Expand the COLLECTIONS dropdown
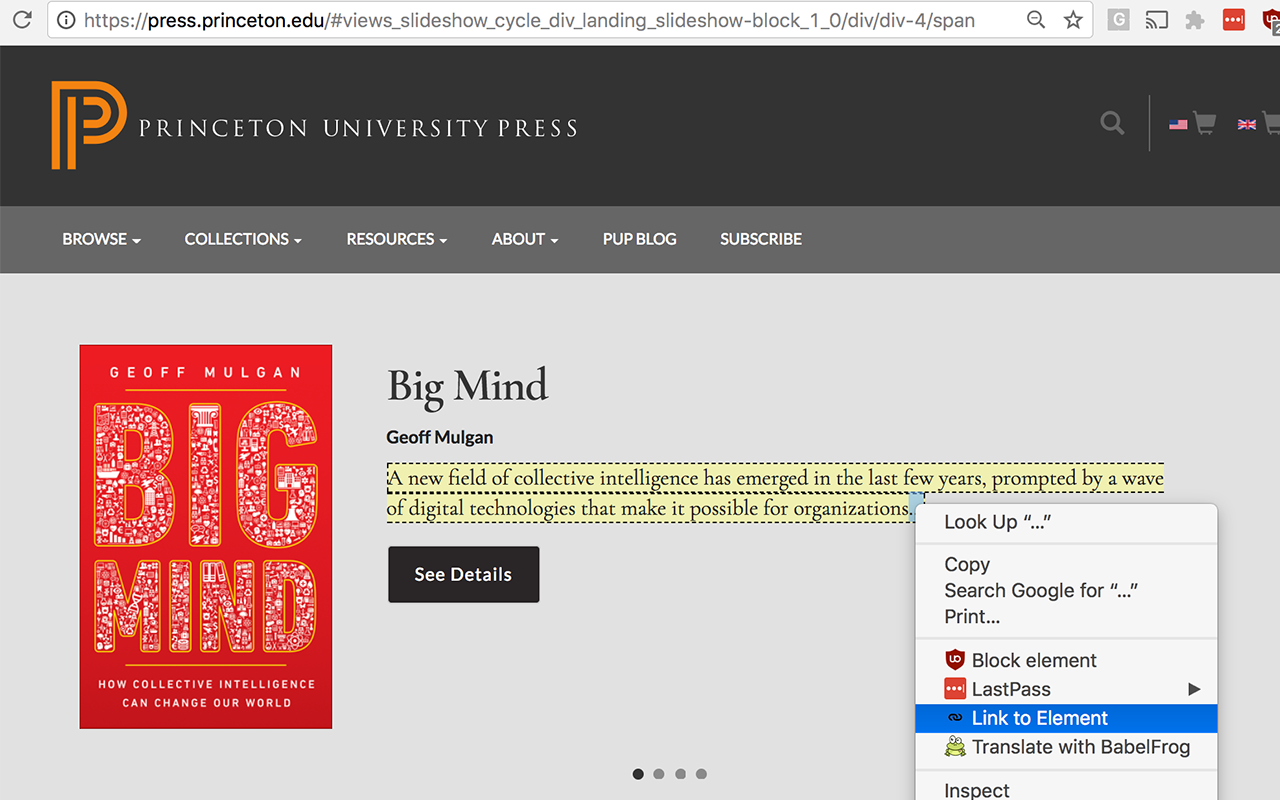 243,239
